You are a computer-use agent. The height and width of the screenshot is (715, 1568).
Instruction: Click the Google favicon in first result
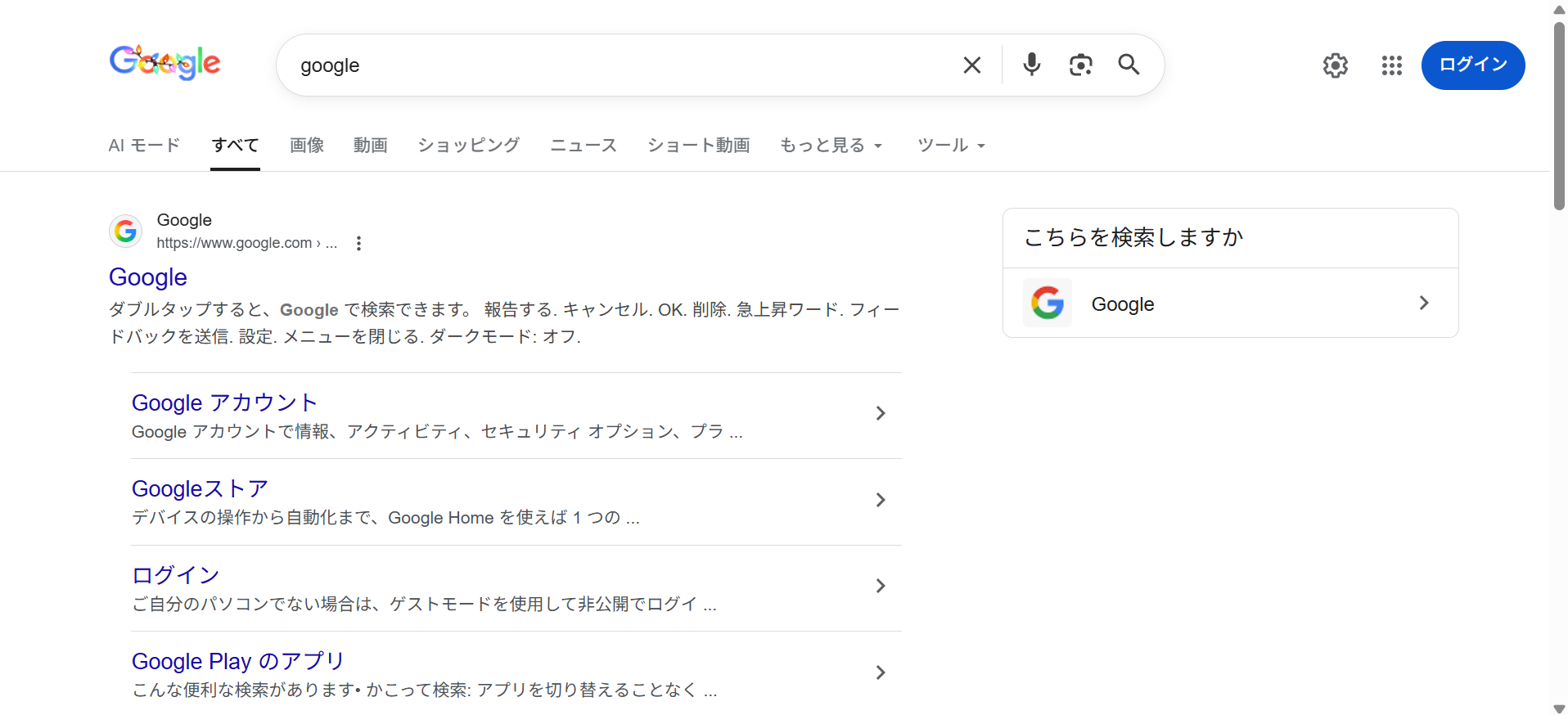point(126,232)
